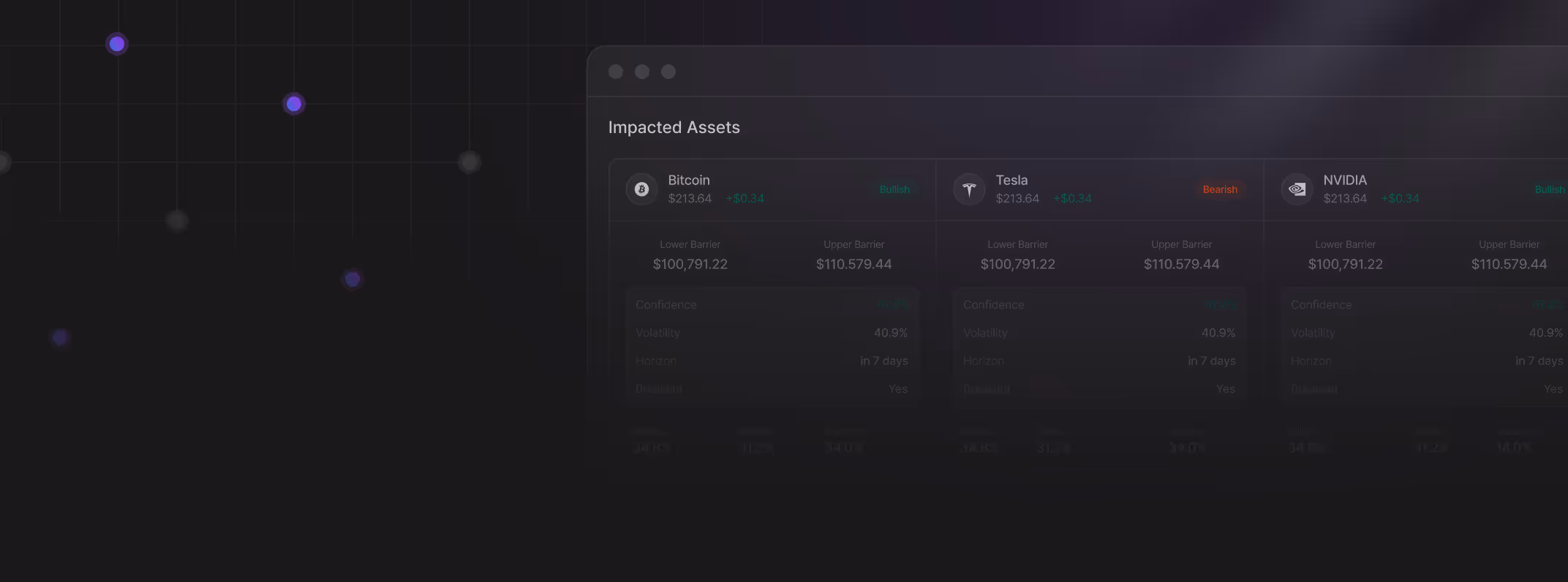The width and height of the screenshot is (1568, 582).
Task: Click the Bearish badge on Tesla card
Action: (1220, 189)
